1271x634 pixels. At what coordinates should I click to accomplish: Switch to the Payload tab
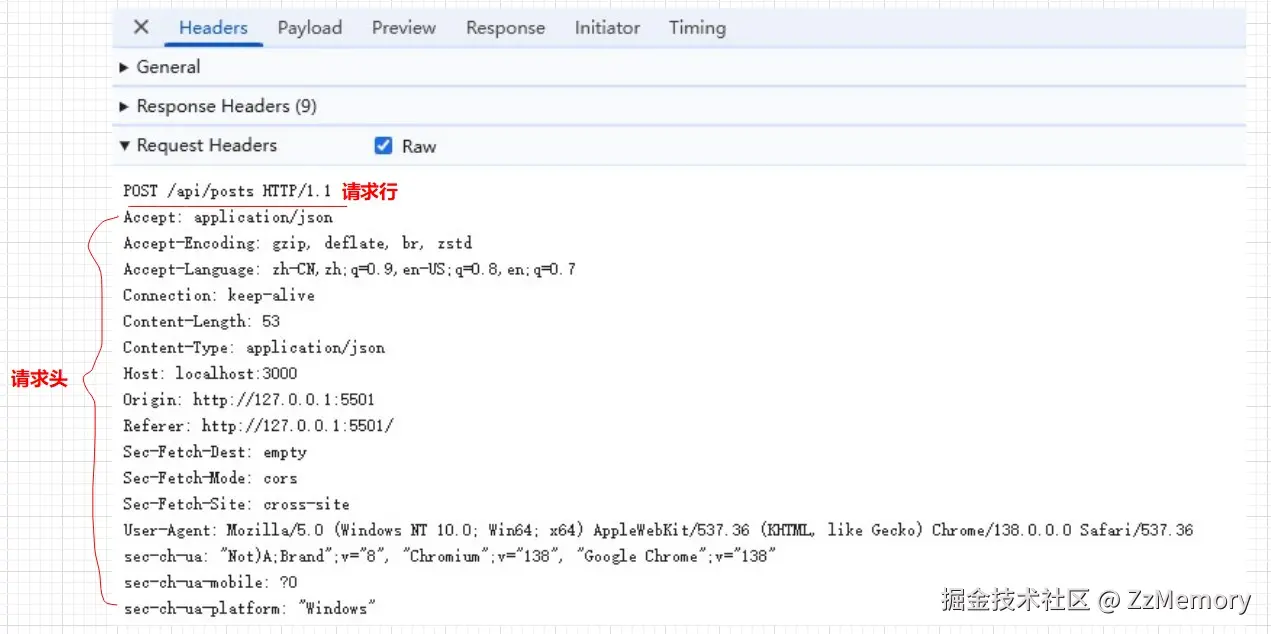309,28
